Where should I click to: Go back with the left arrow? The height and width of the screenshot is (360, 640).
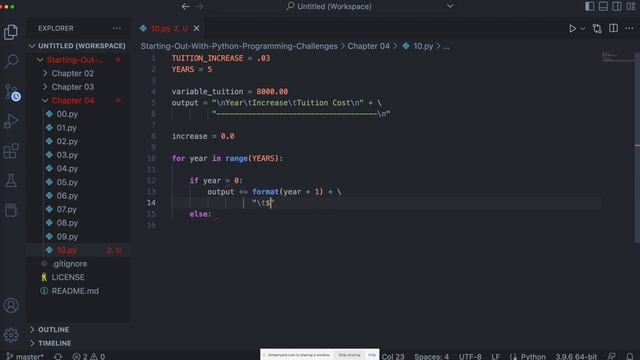[186, 6]
